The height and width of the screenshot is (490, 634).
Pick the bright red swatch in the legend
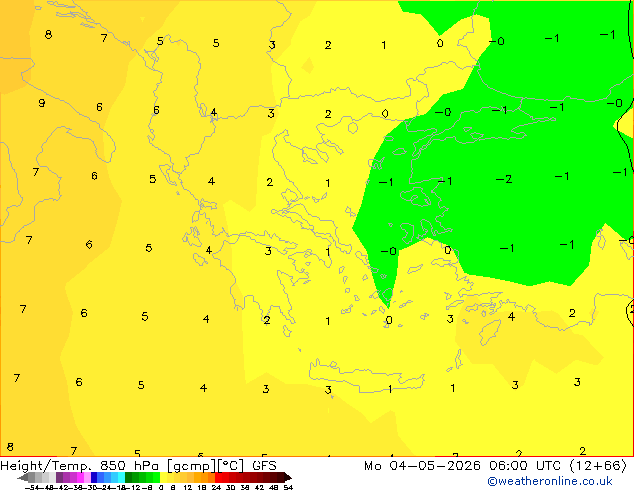[218, 477]
